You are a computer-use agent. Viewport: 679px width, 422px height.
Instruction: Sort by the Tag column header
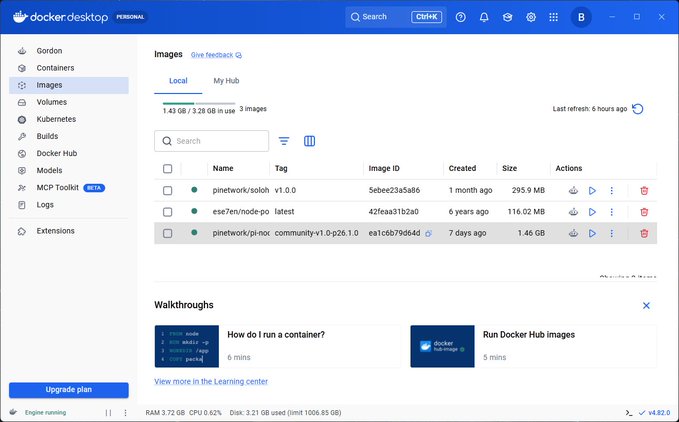pyautogui.click(x=281, y=168)
